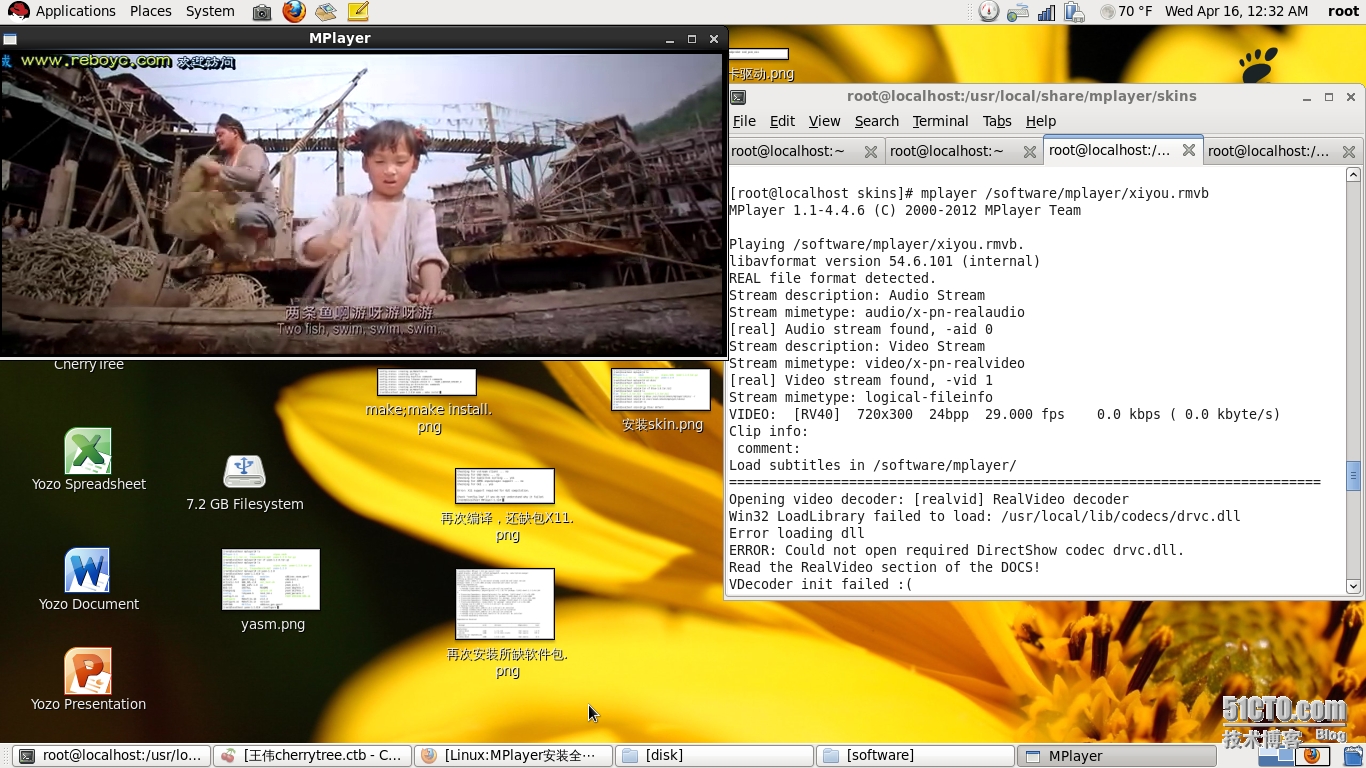The width and height of the screenshot is (1366, 768).
Task: Launch the screenshot camera tool in panel
Action: [262, 12]
